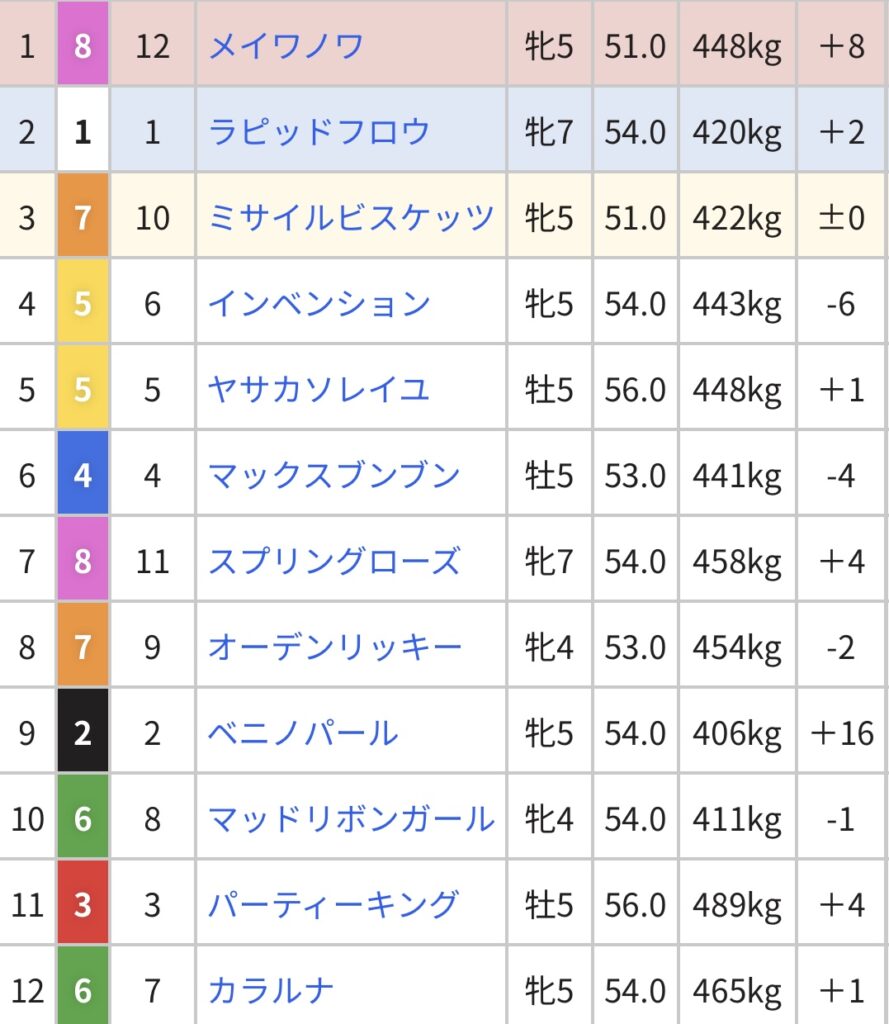Open the カラルナ horse link
The height and width of the screenshot is (1024, 889).
click(271, 991)
